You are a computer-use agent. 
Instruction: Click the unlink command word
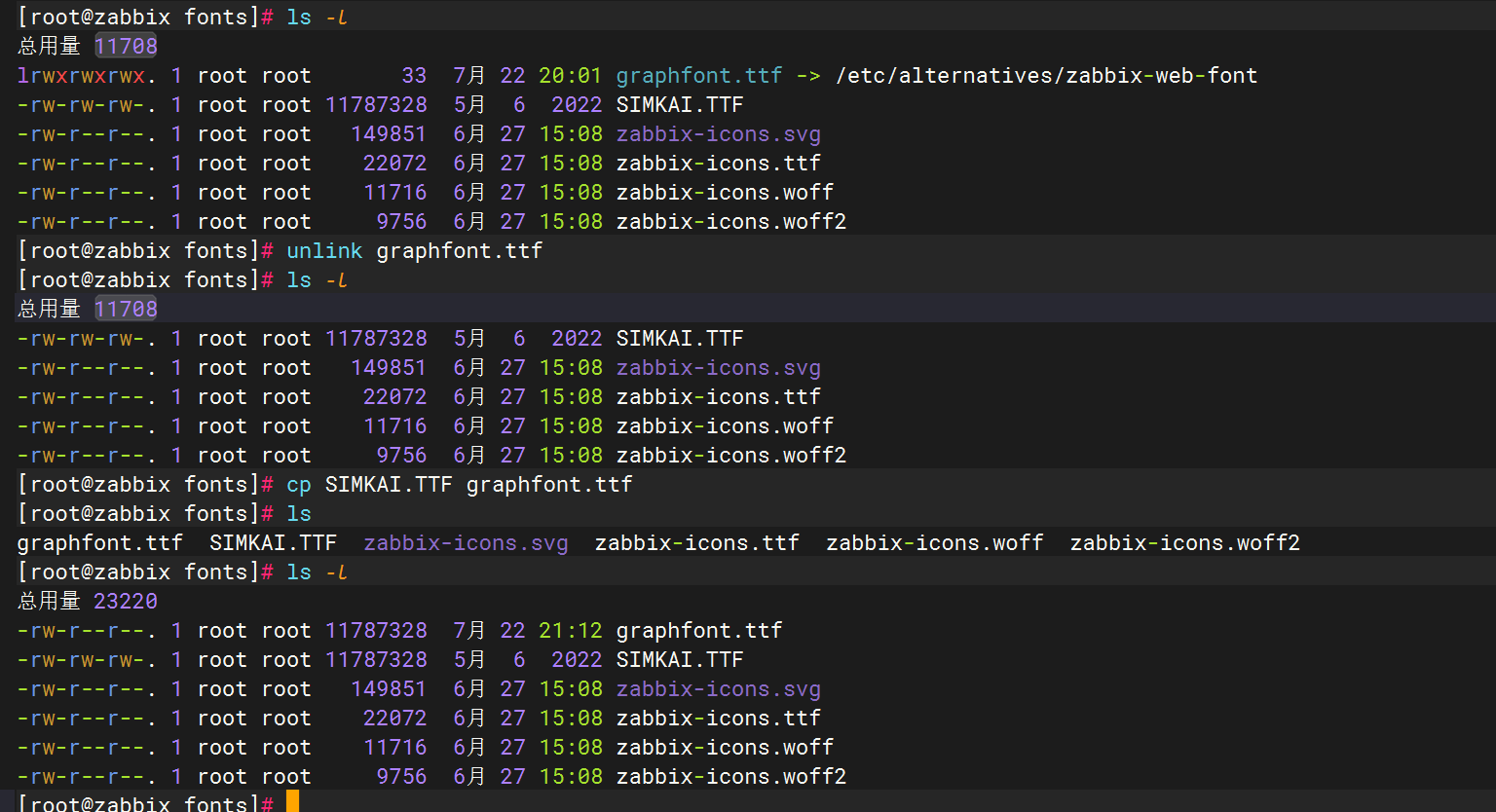coord(324,251)
